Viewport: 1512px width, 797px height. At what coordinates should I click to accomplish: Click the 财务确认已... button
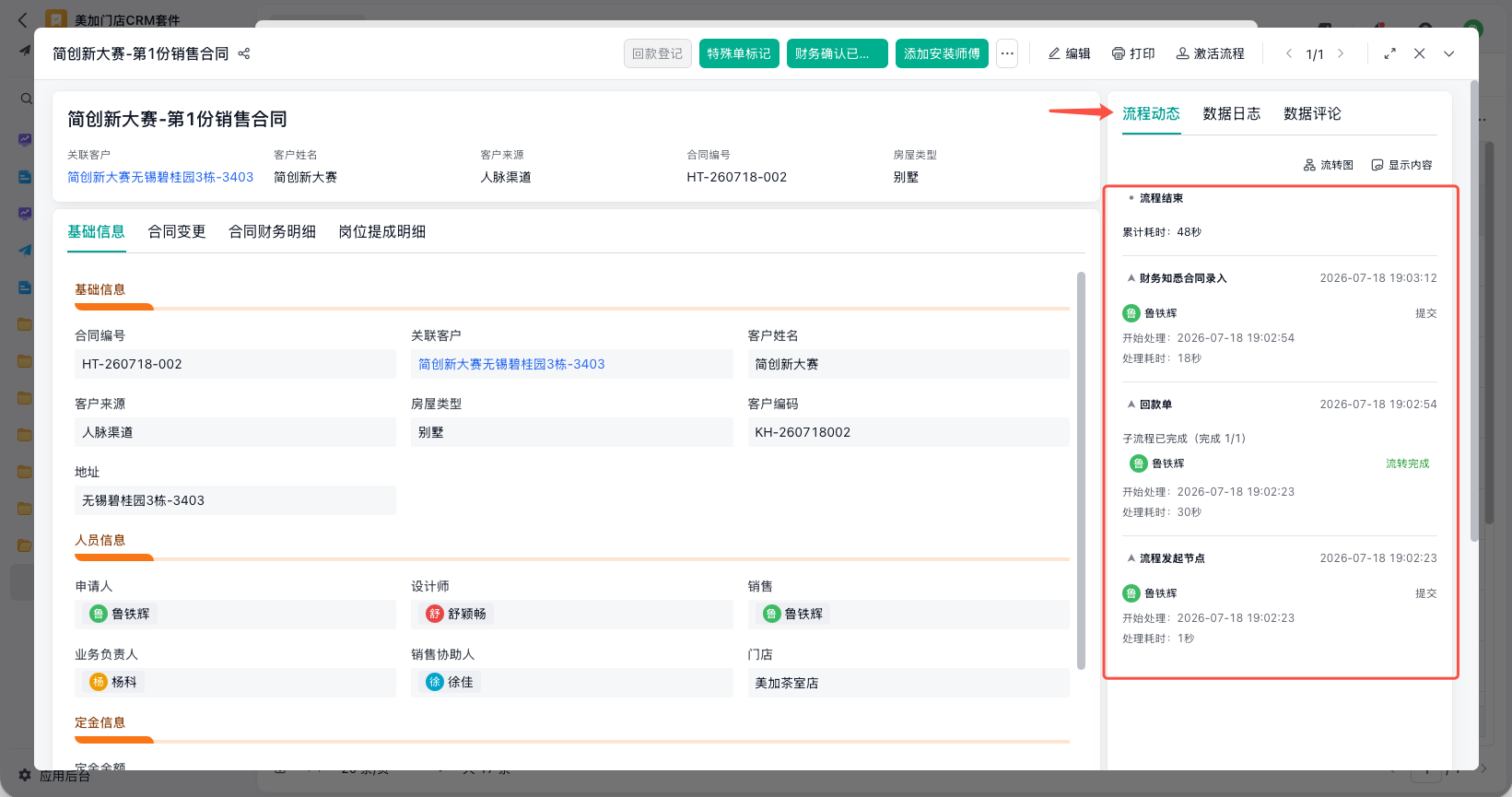point(838,53)
